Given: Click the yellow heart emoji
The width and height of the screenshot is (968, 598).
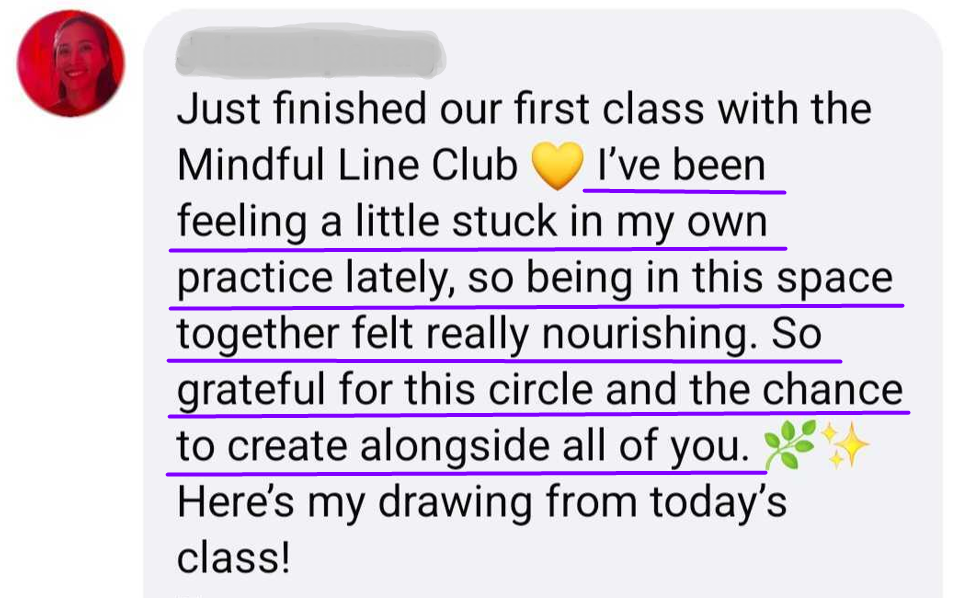Looking at the screenshot, I should (557, 165).
